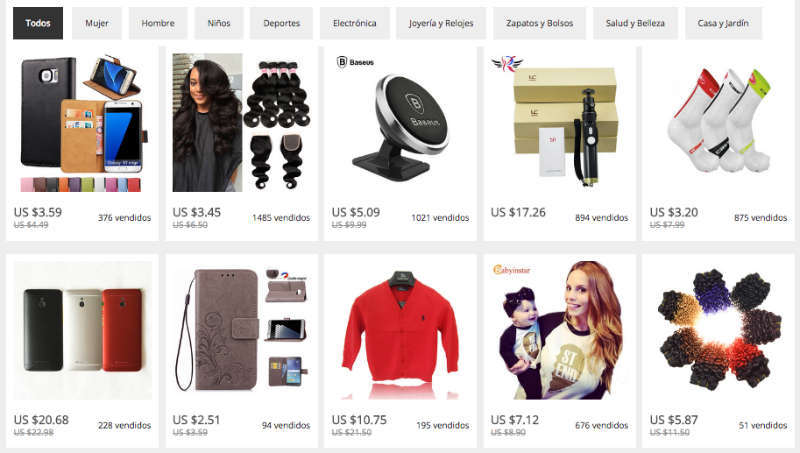Open the Hombre category tab

pyautogui.click(x=158, y=23)
